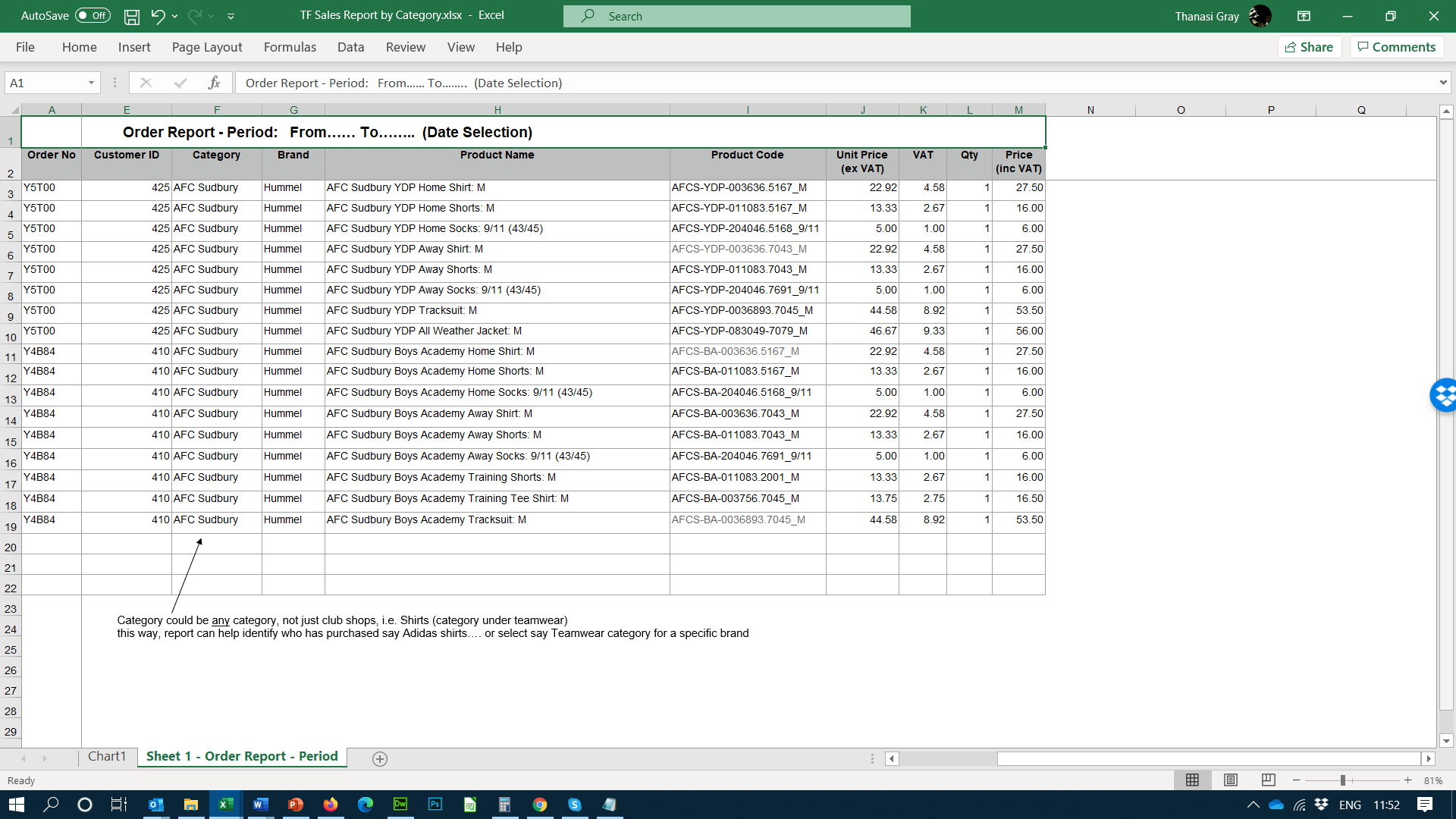The height and width of the screenshot is (819, 1456).
Task: Click horizontal scrollbar right arrow
Action: (1429, 758)
